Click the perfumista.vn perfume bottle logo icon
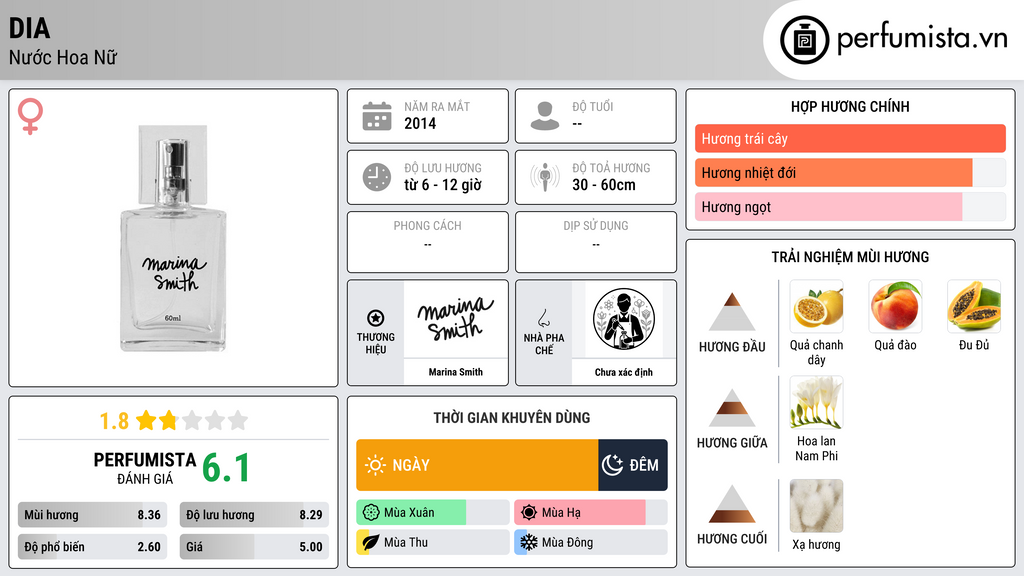Image resolution: width=1024 pixels, height=576 pixels. [804, 40]
